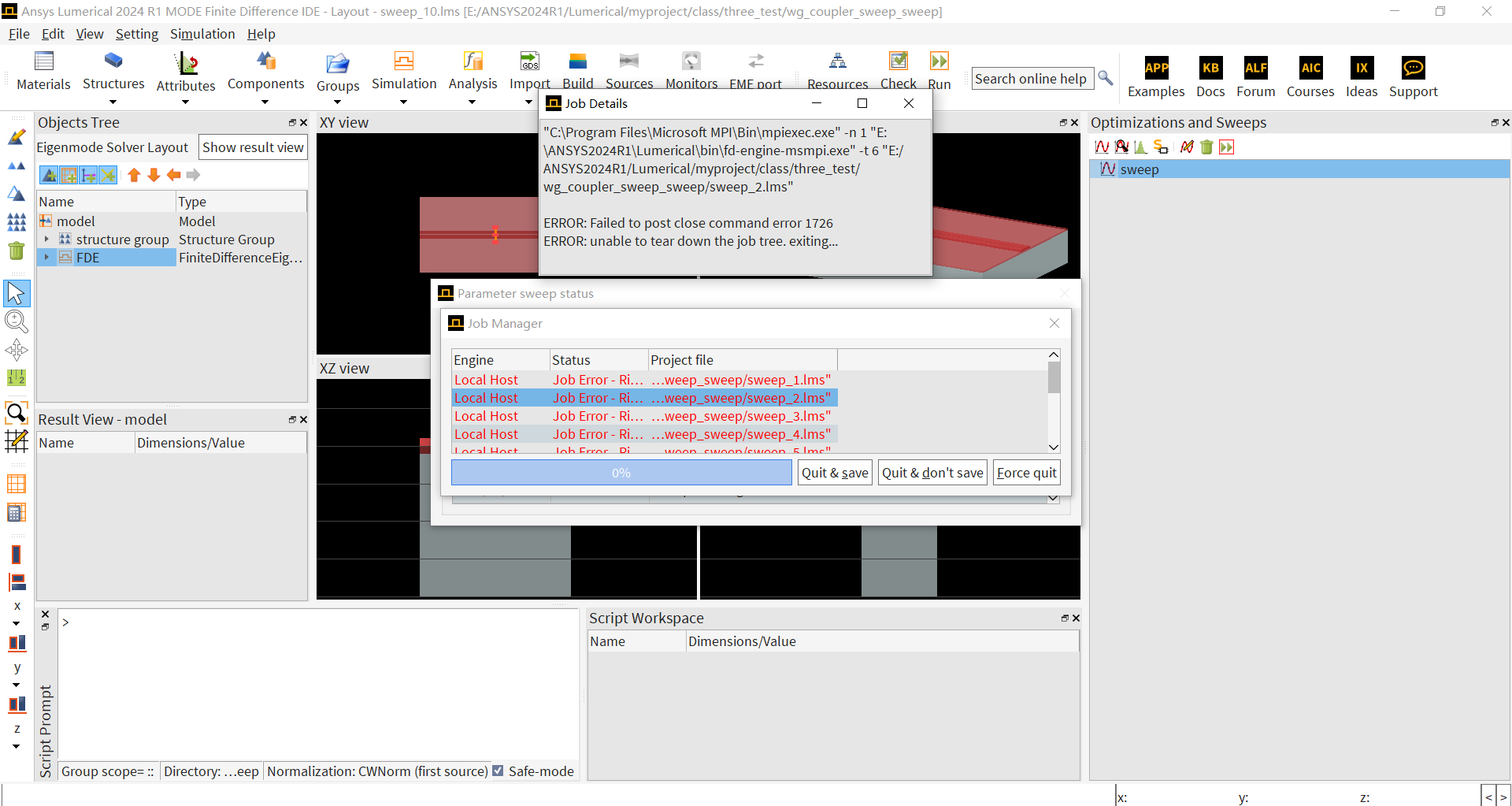
Task: Open the IX Ideas icon
Action: tap(1362, 68)
